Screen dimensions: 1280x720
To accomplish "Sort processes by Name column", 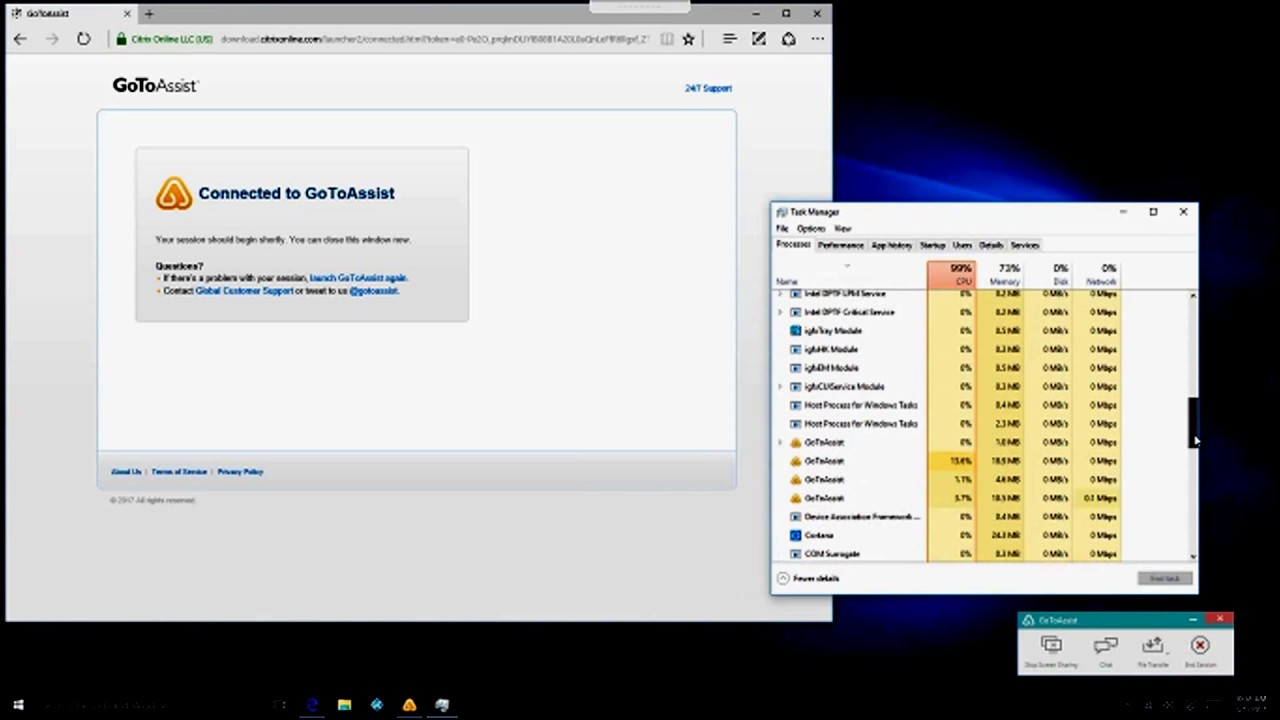I will tap(850, 275).
